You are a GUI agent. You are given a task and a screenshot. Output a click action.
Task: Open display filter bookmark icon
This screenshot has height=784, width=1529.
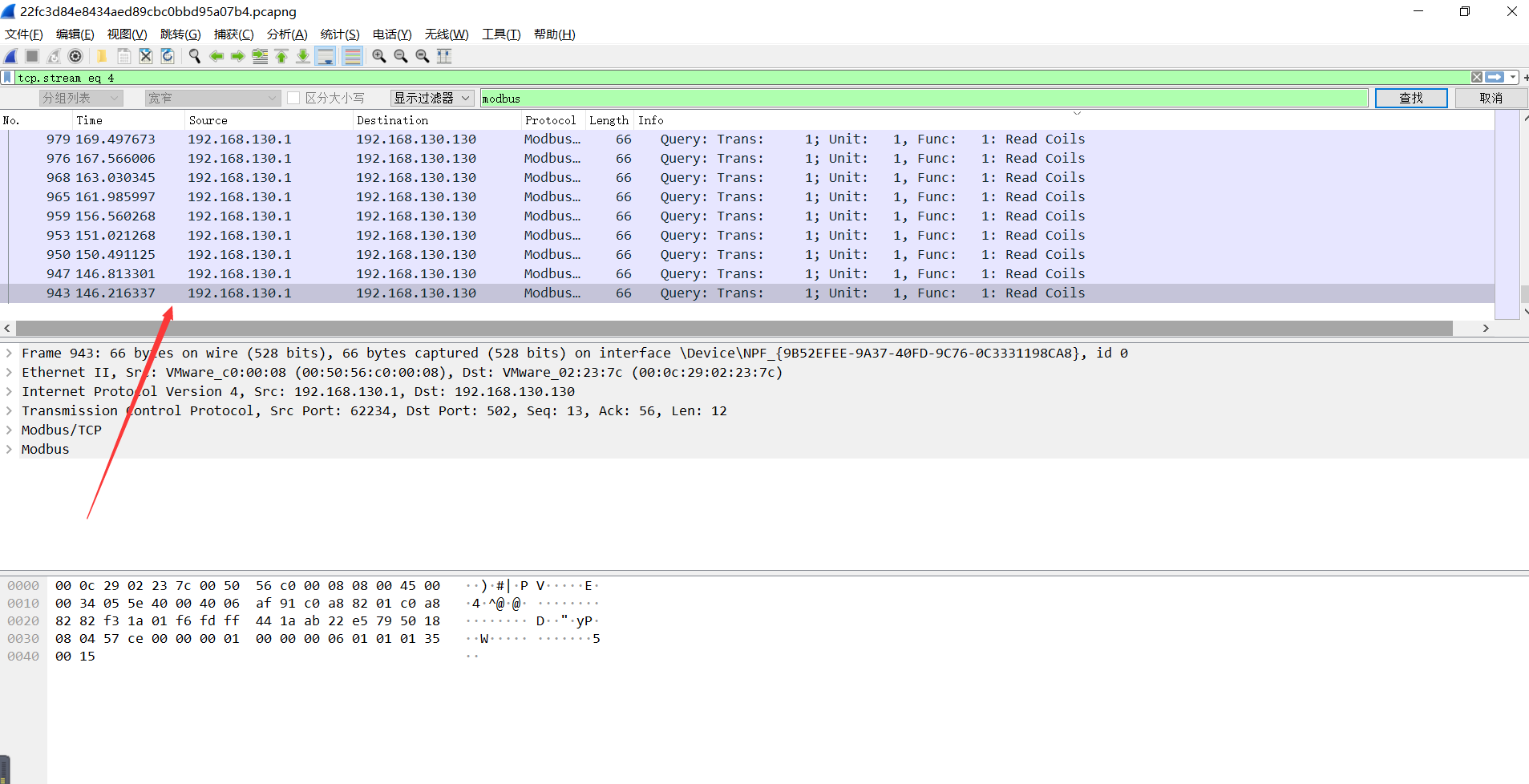(x=8, y=78)
